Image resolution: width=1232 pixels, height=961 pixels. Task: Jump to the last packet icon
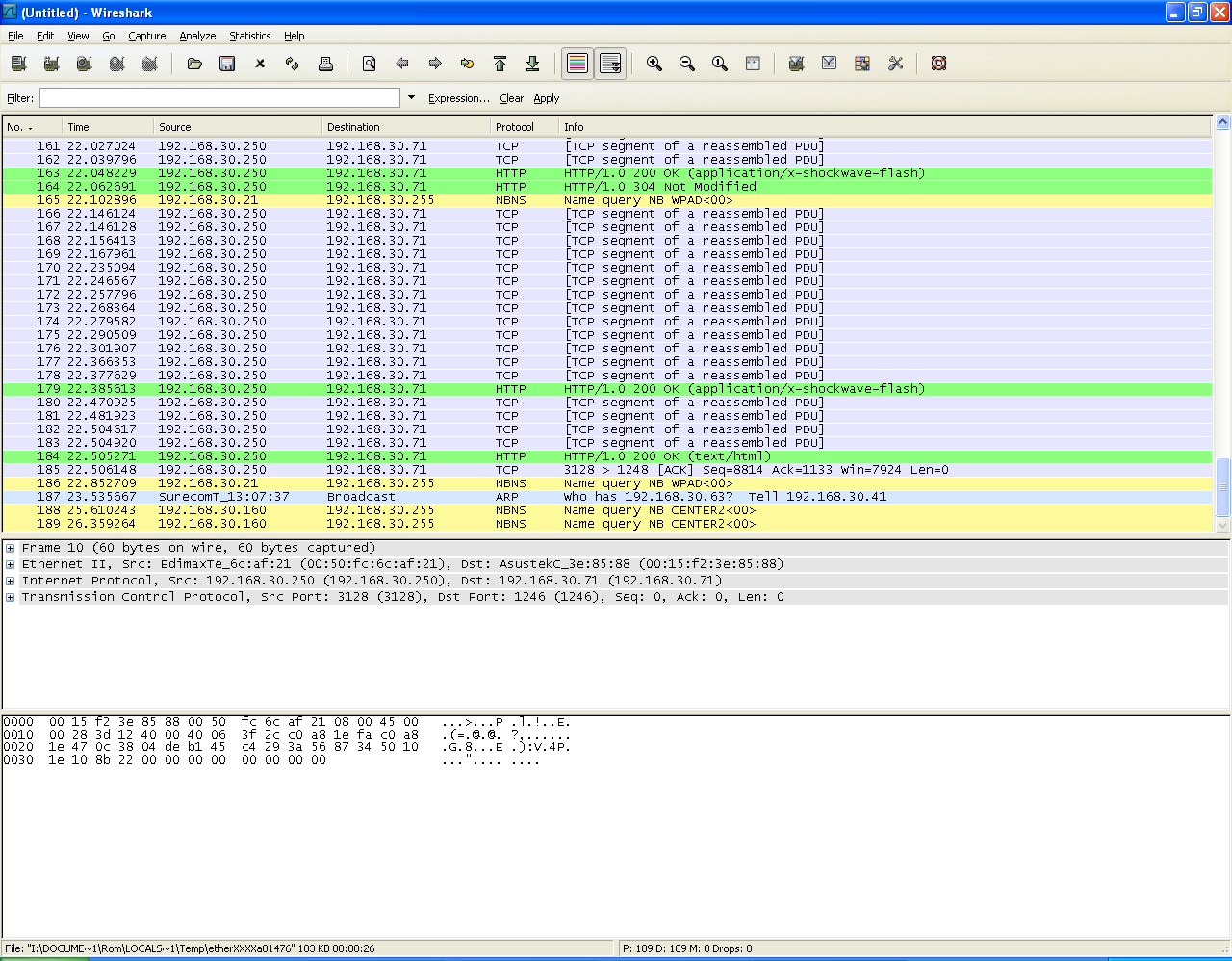(x=532, y=64)
